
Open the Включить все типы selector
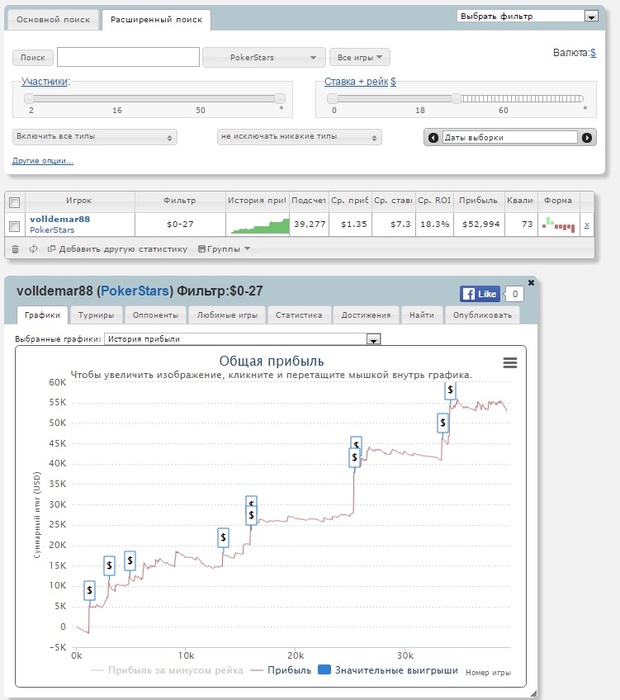coord(95,137)
